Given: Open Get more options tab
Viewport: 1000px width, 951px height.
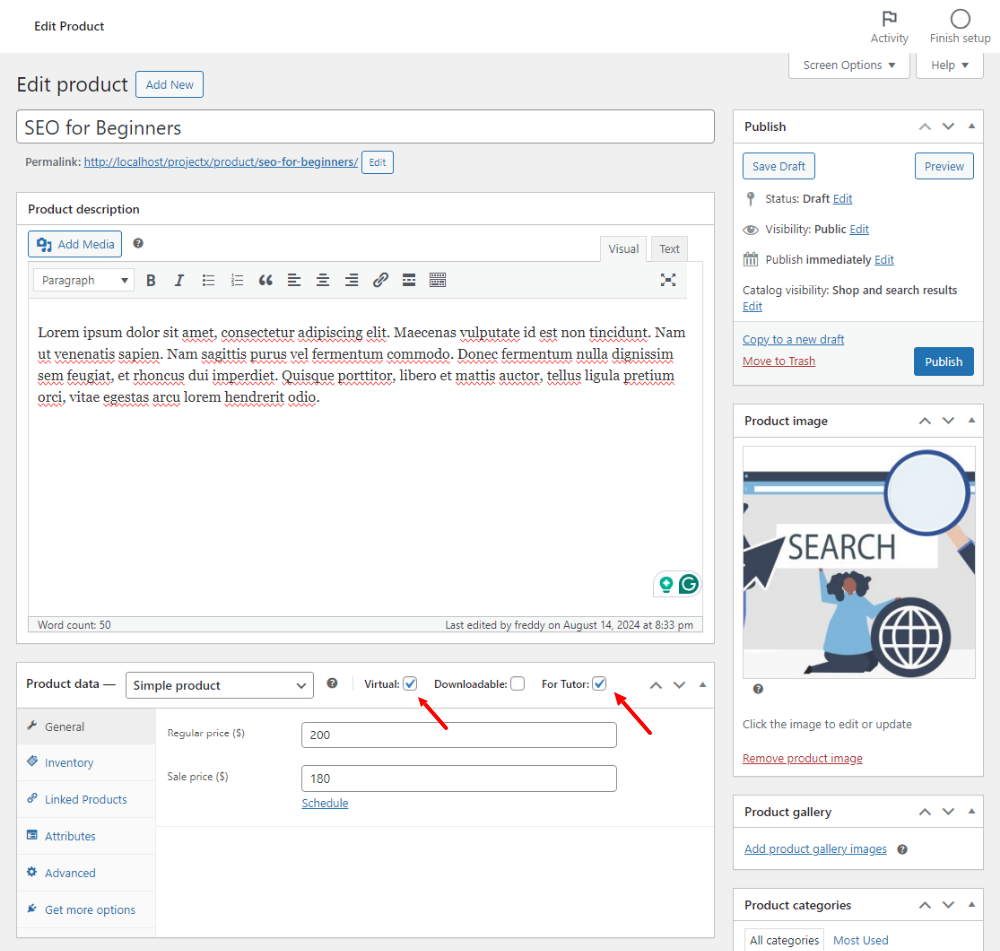Looking at the screenshot, I should tap(86, 910).
